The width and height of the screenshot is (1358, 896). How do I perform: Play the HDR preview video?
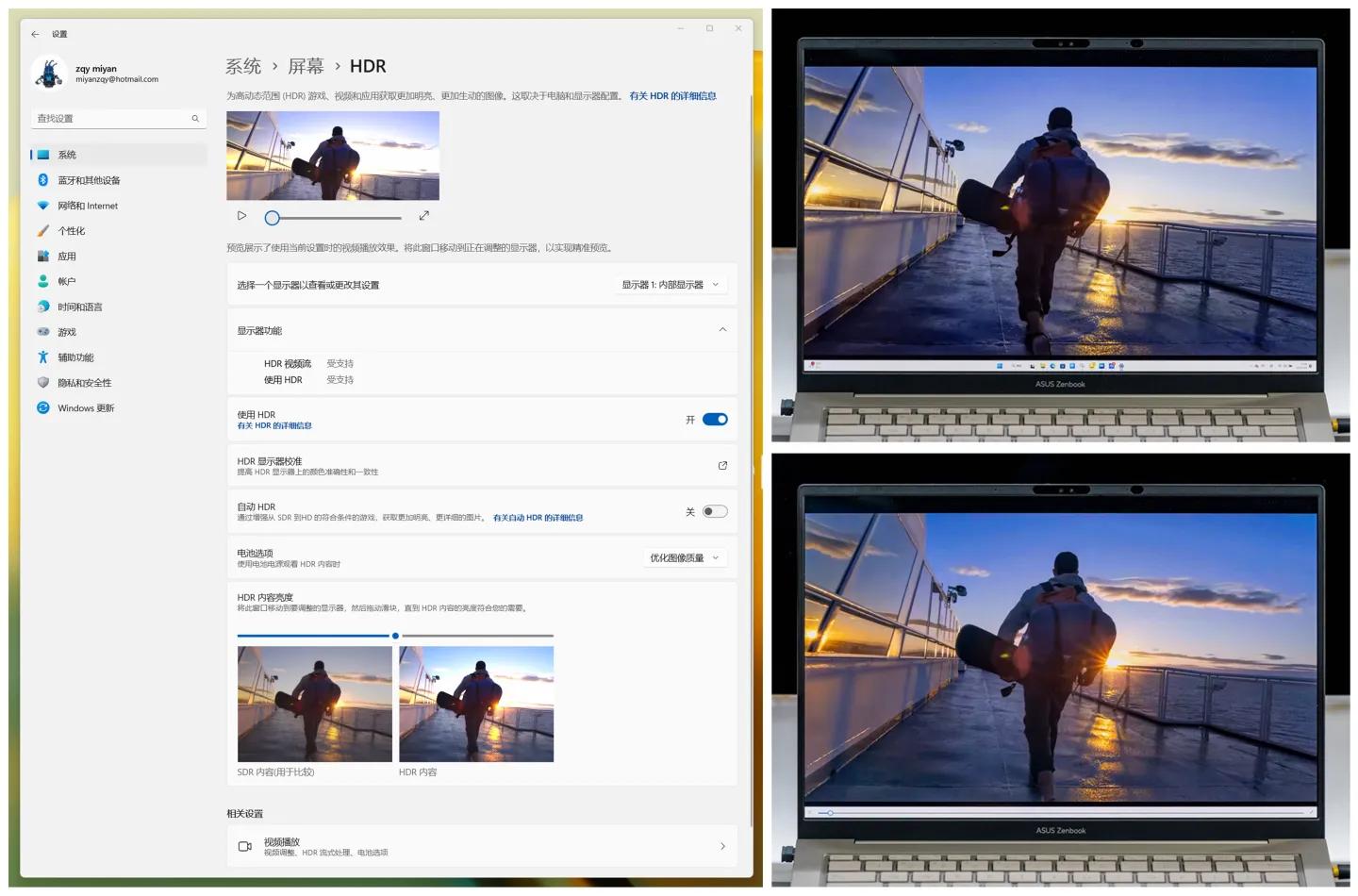point(241,215)
